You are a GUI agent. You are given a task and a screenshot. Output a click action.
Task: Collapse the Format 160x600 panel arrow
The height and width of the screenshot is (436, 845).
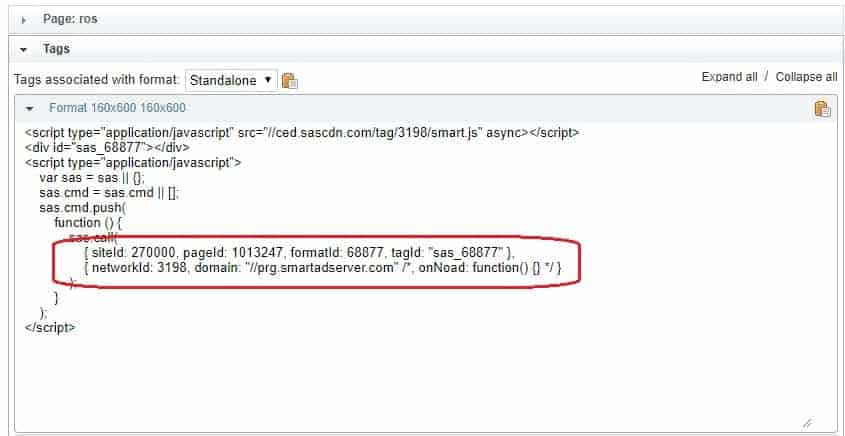(30, 108)
